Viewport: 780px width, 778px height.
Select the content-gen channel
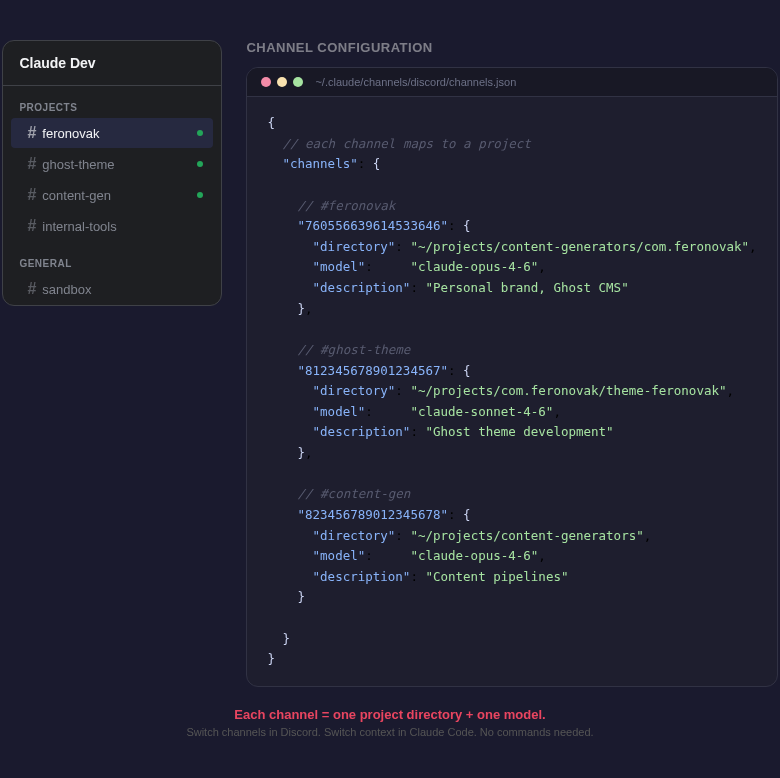click(x=112, y=195)
